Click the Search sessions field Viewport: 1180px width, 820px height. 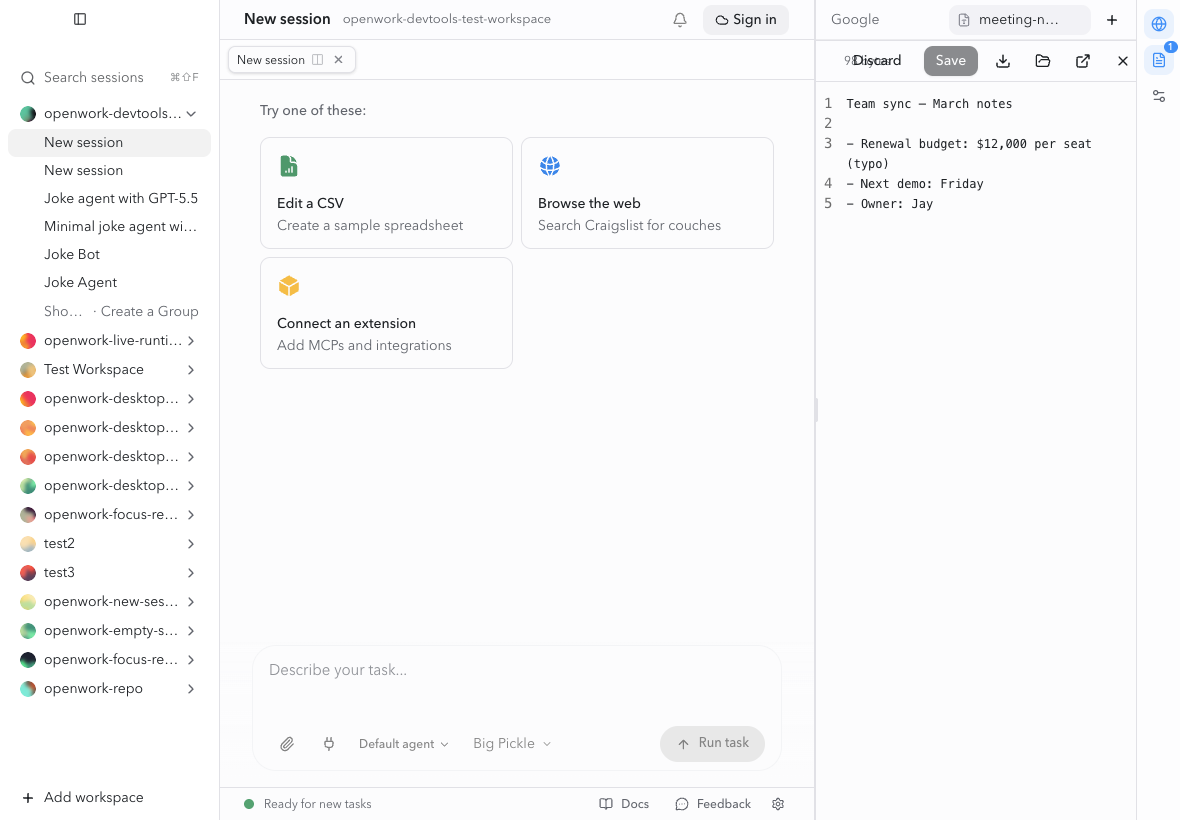(x=109, y=77)
